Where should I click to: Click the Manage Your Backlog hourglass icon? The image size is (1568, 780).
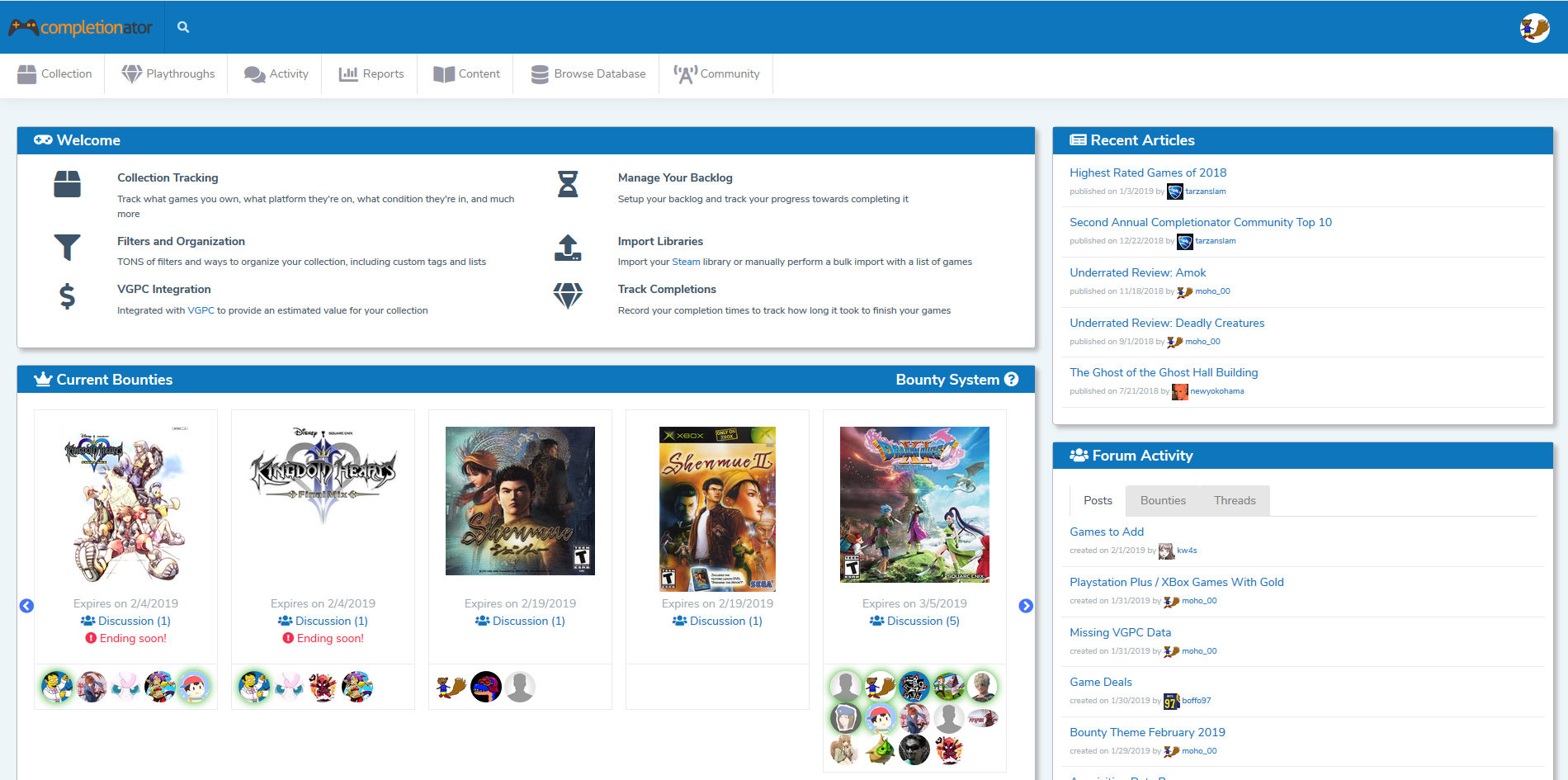click(x=568, y=184)
